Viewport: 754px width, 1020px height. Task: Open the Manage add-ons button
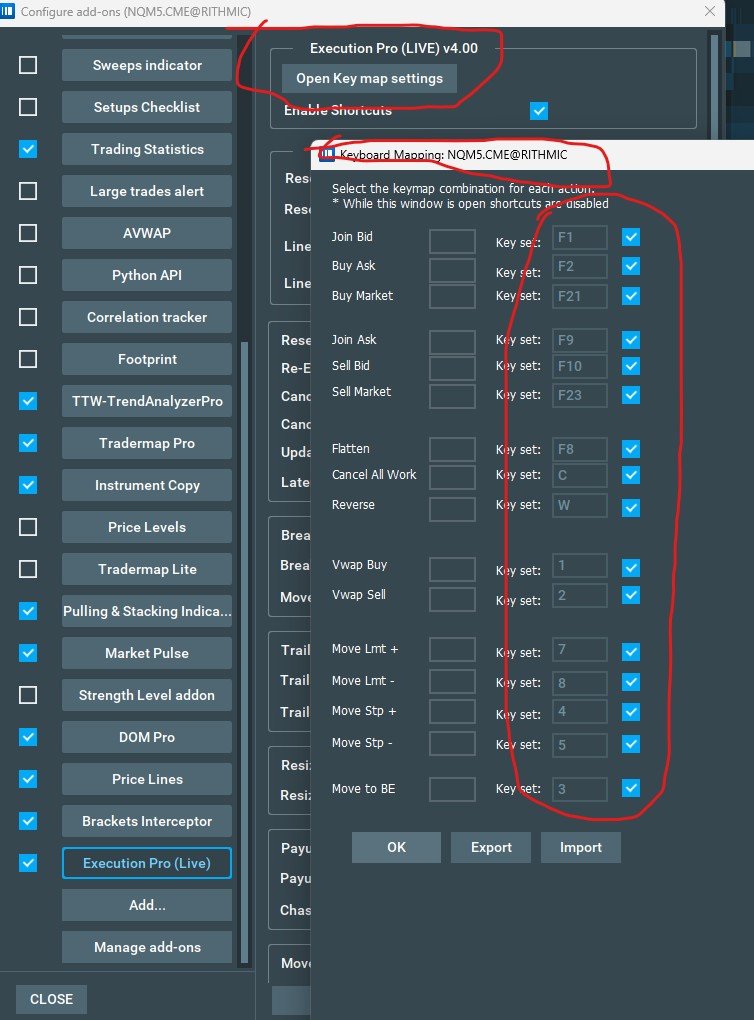click(x=147, y=947)
